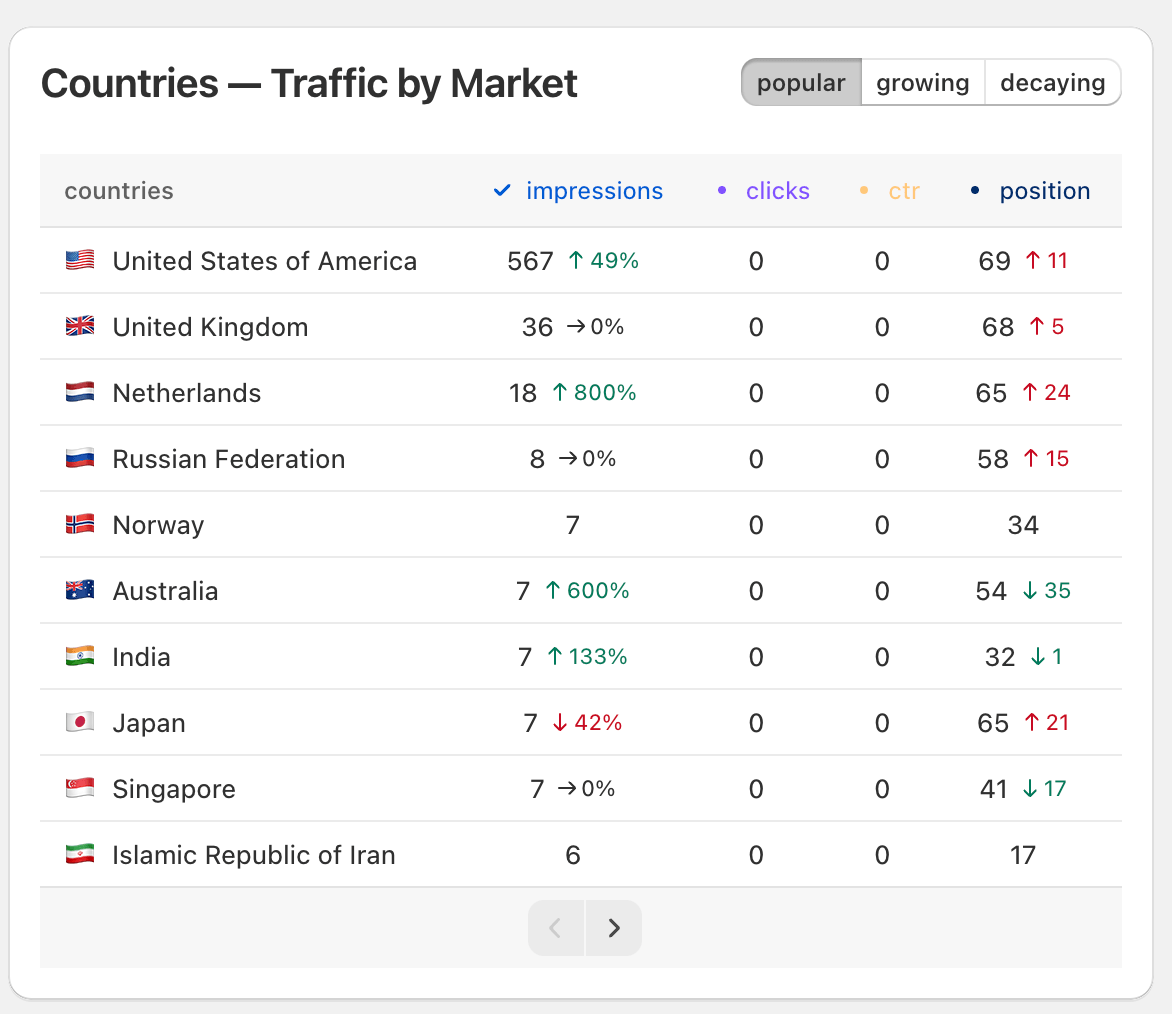
Task: Click the green 800% growth indicator for Netherlands
Action: [598, 392]
